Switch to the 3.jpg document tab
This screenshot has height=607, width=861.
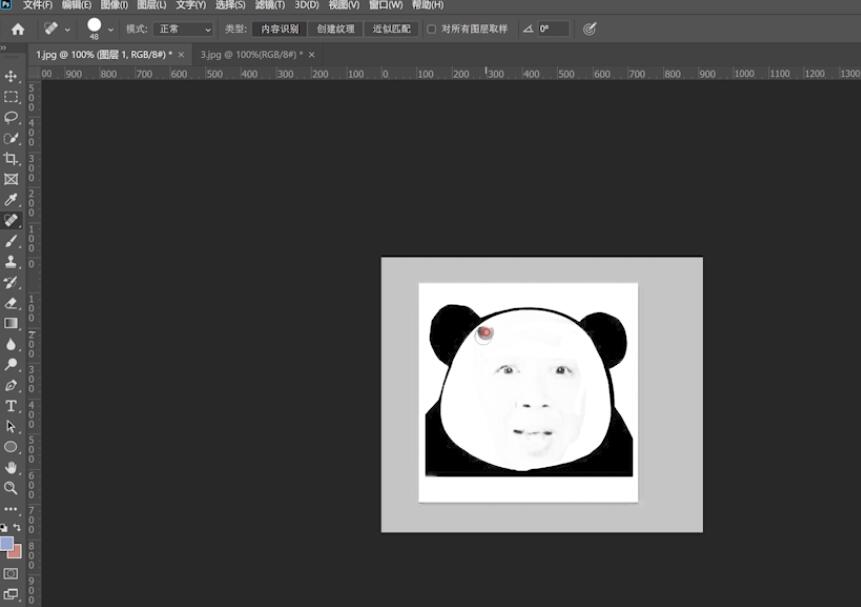[251, 54]
